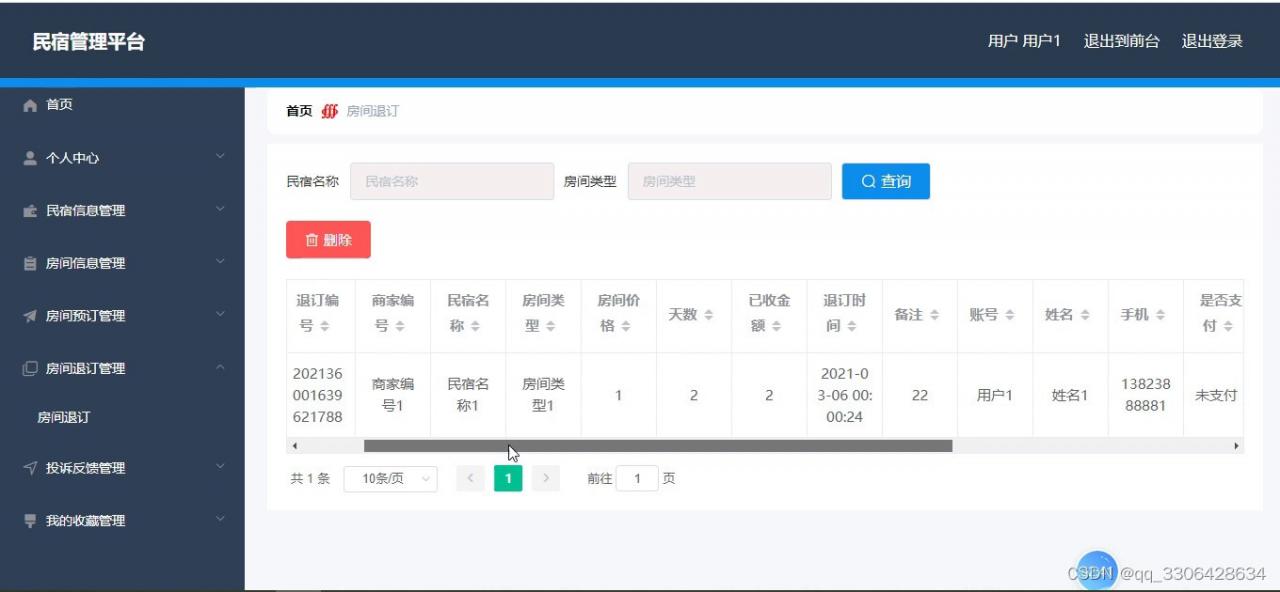
Task: Select the 首页 home icon in sidebar
Action: tap(32, 104)
